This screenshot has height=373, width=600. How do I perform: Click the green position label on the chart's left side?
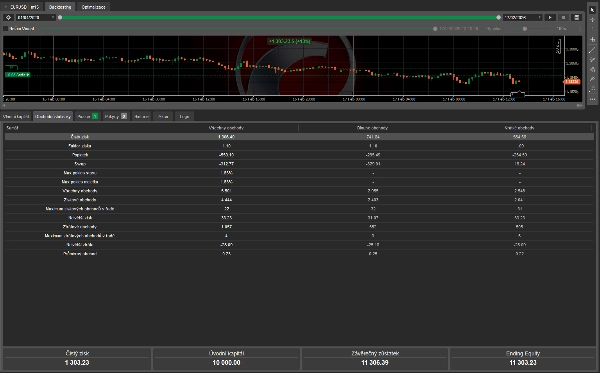click(17, 75)
